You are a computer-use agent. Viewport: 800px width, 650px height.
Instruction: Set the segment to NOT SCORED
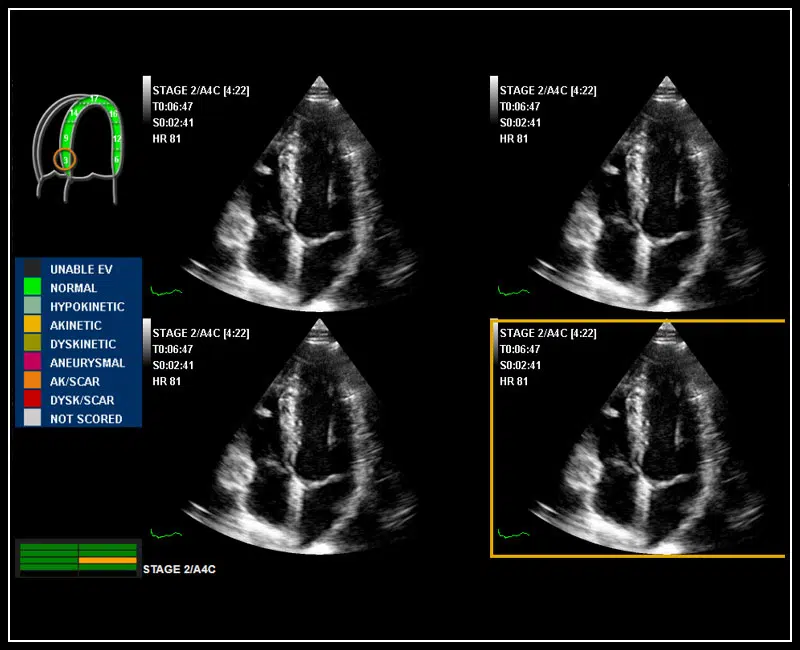click(33, 419)
